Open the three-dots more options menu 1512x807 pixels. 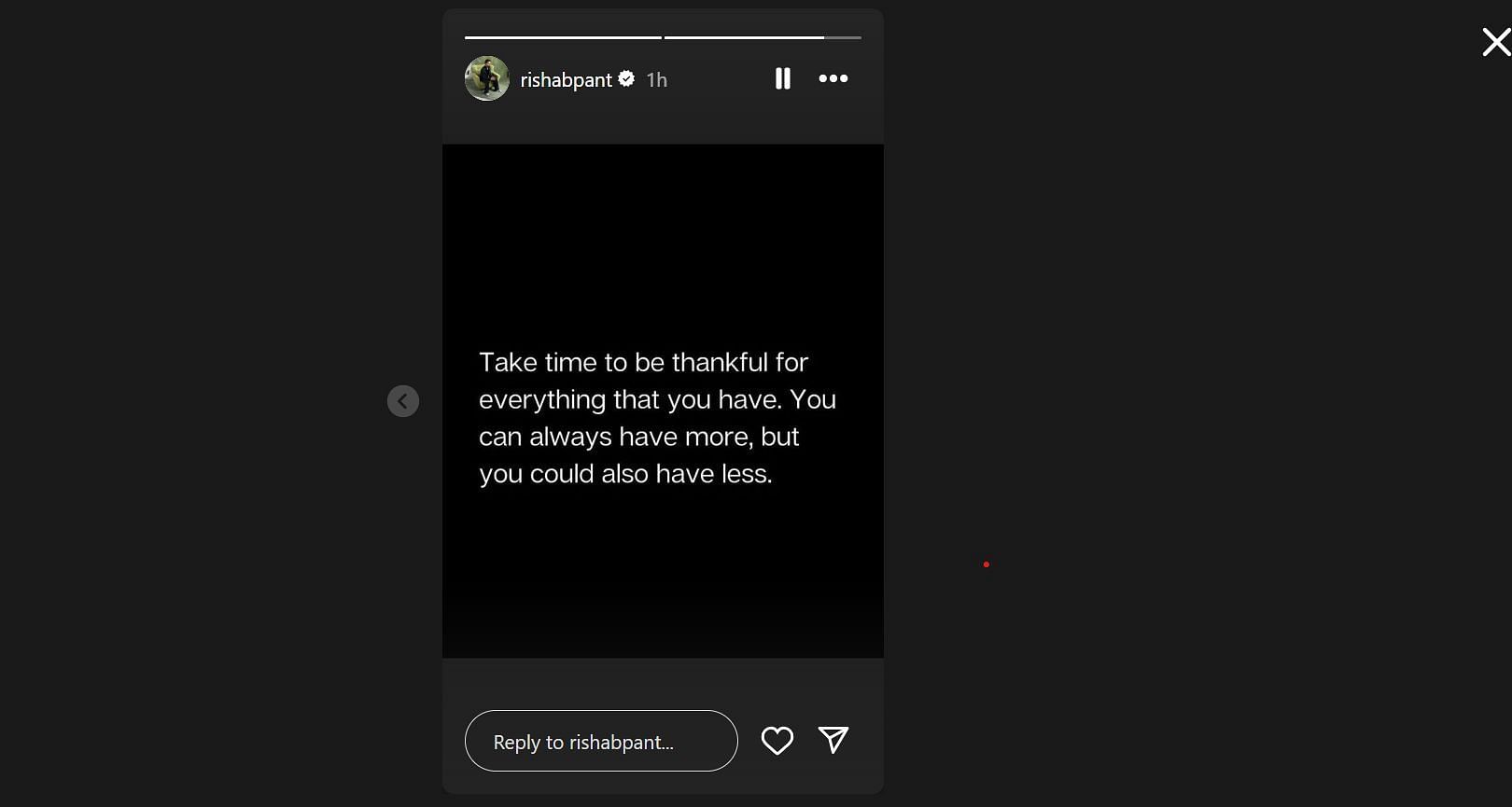pos(833,78)
